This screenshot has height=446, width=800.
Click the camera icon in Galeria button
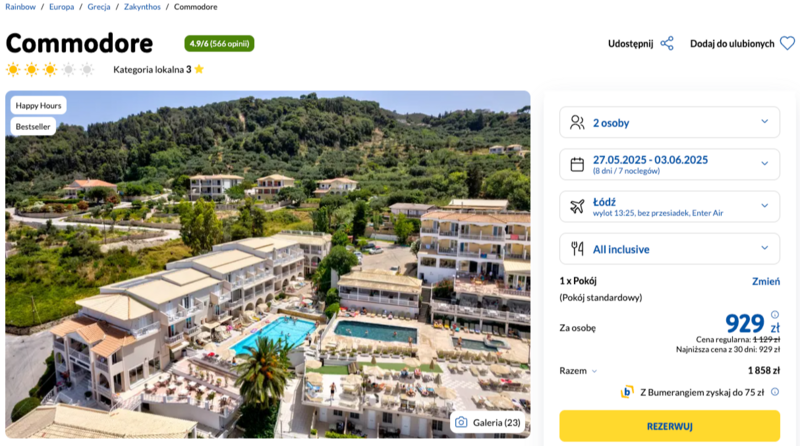pos(461,423)
